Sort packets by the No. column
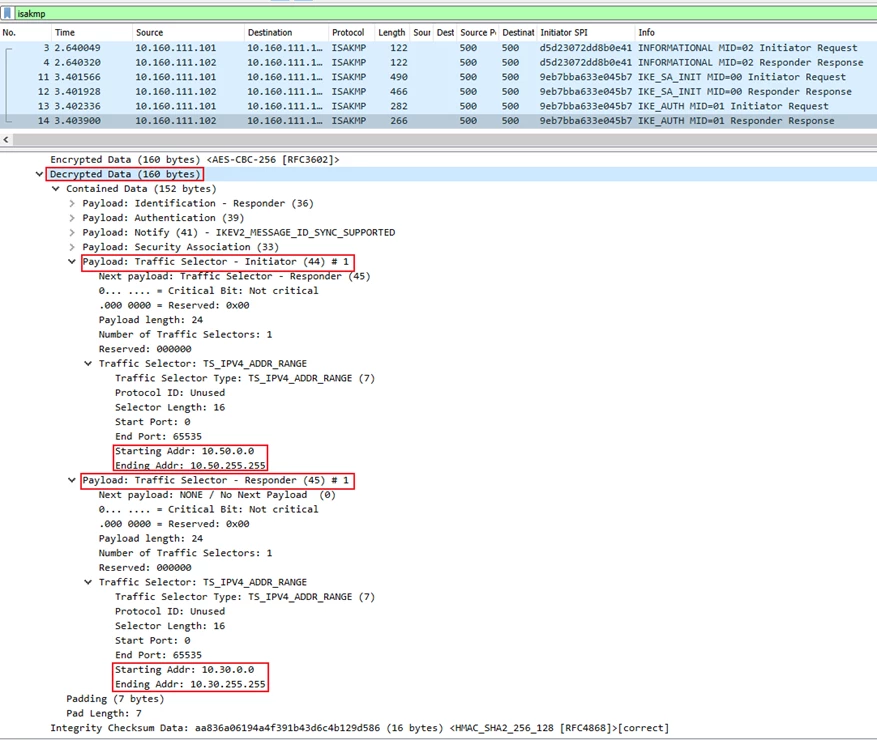The height and width of the screenshot is (740, 877). pos(26,32)
